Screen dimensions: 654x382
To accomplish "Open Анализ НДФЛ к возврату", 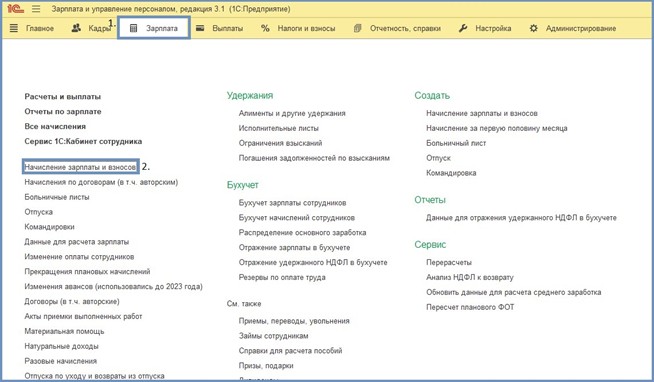I will 470,277.
